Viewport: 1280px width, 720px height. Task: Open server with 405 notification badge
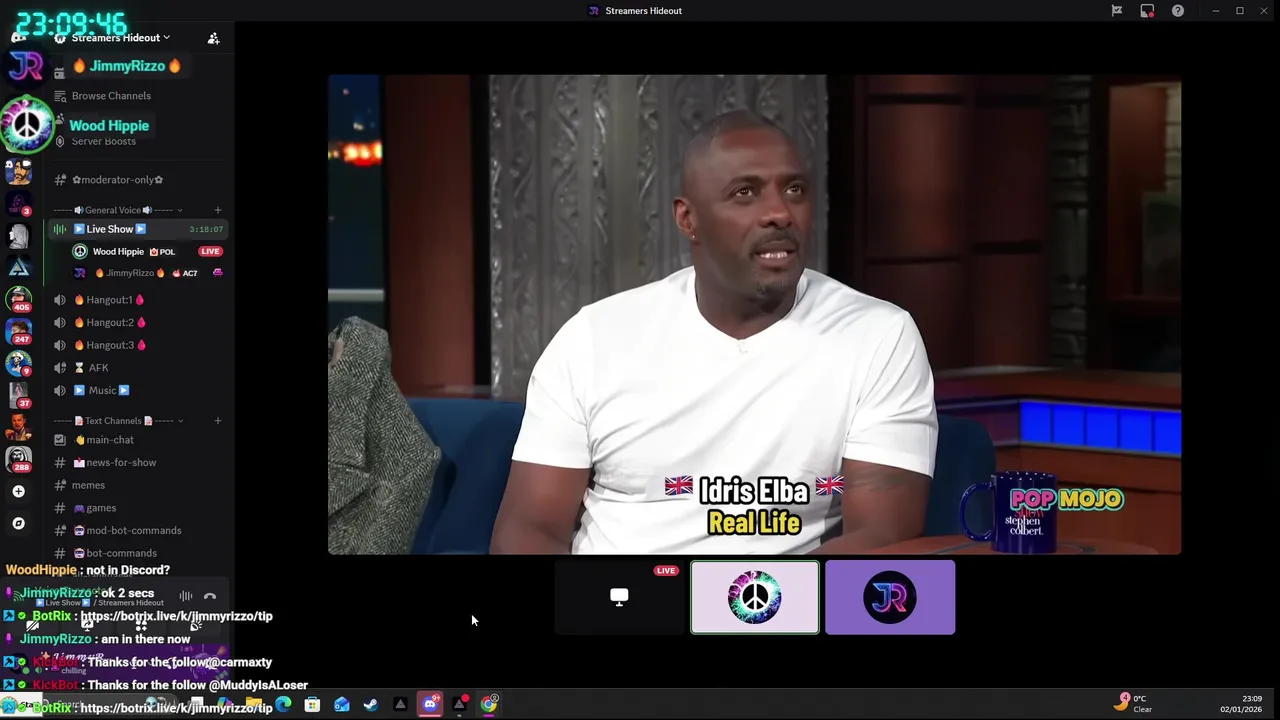tap(19, 298)
